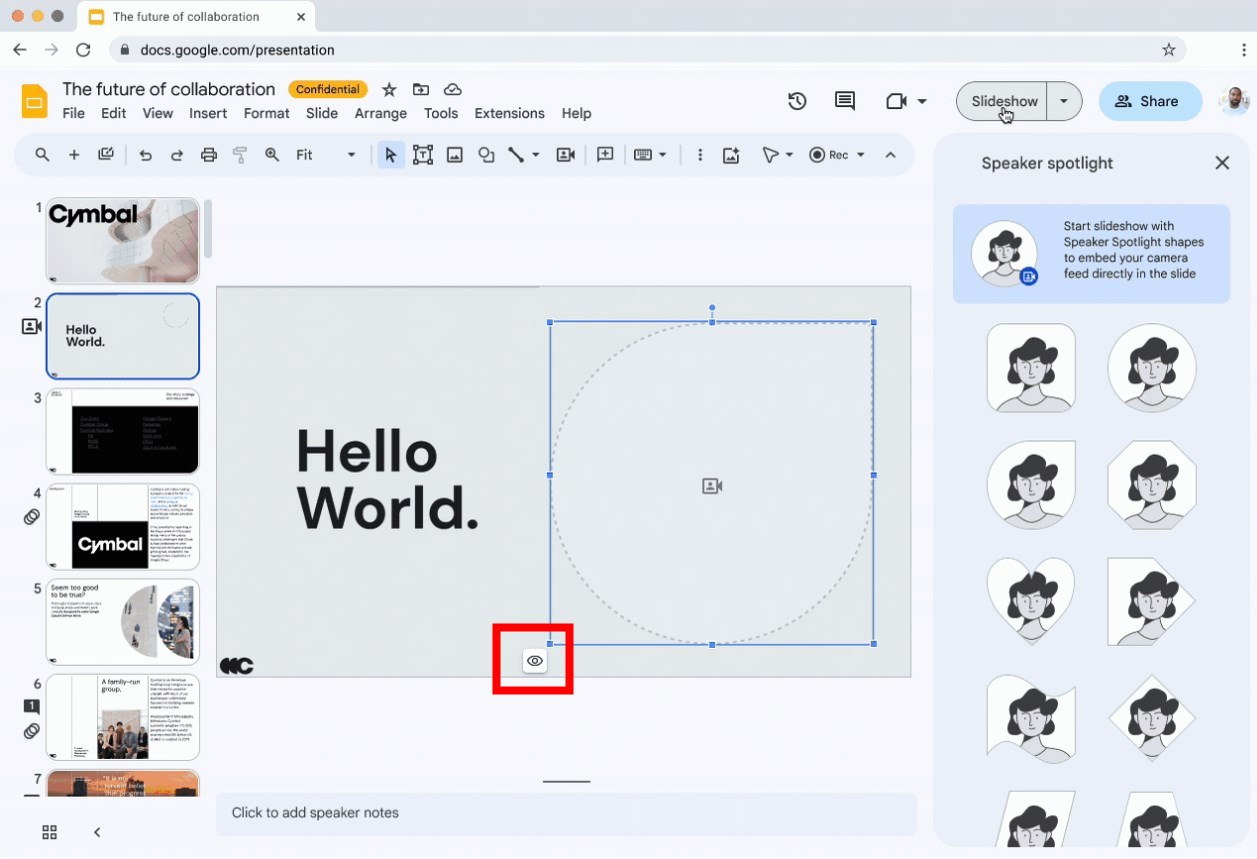
Task: Select the line tool
Action: click(x=516, y=155)
